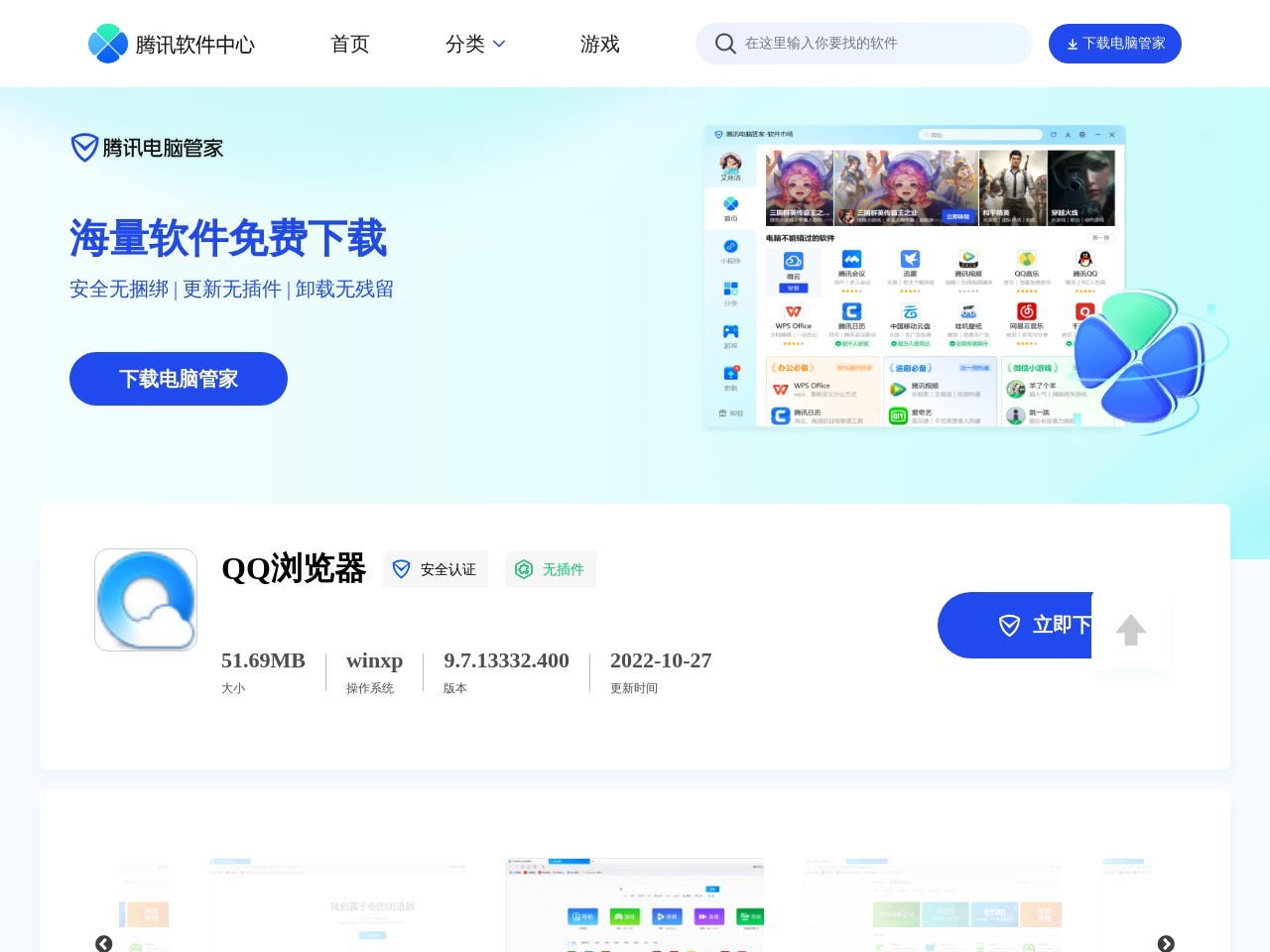Open the 分类 dropdown menu
Image resolution: width=1270 pixels, height=952 pixels.
[474, 44]
